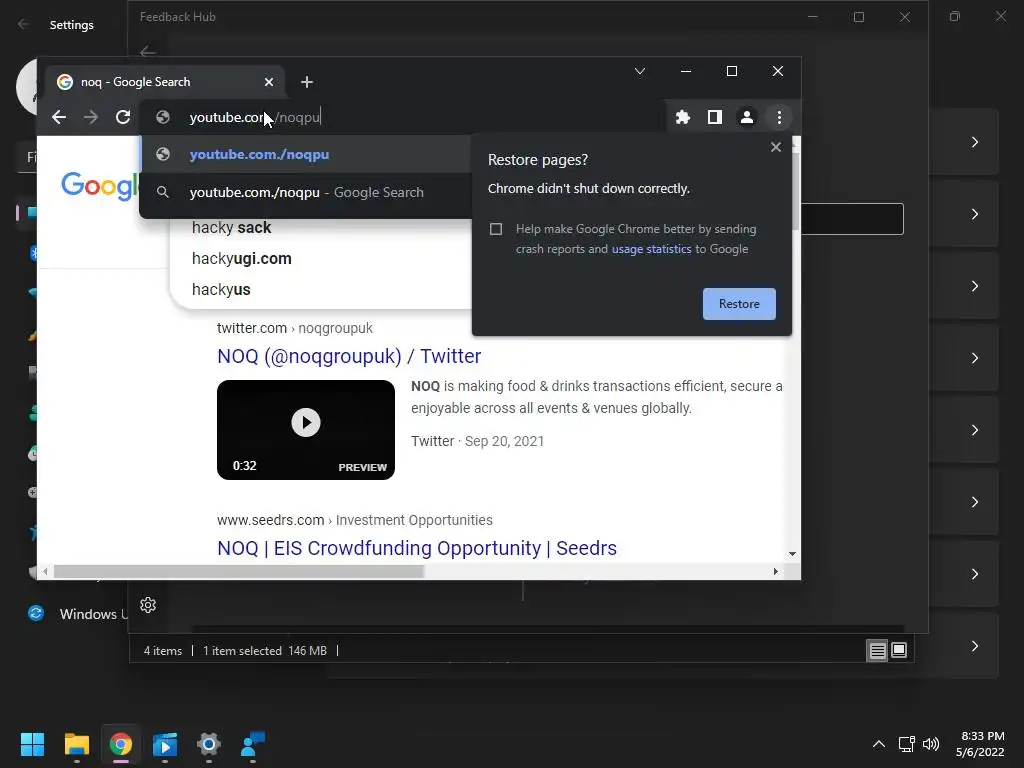The height and width of the screenshot is (768, 1024).
Task: Go back in Settings window
Action: [24, 24]
